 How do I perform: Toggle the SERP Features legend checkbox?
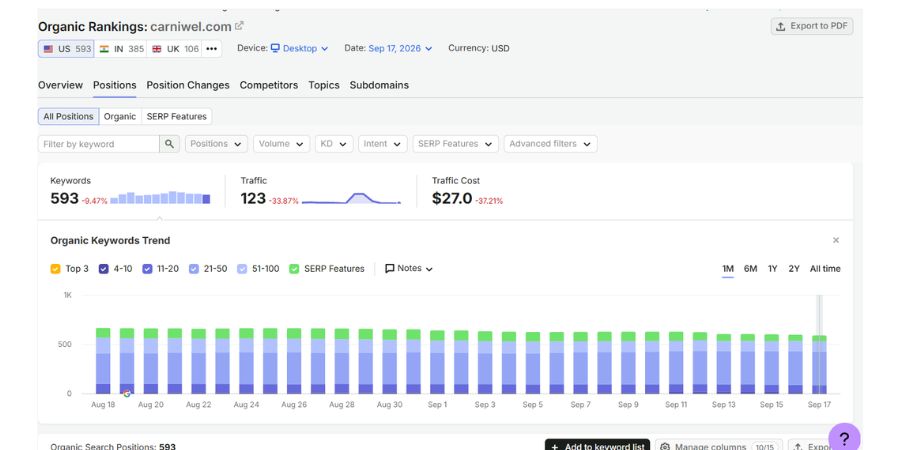tap(294, 269)
